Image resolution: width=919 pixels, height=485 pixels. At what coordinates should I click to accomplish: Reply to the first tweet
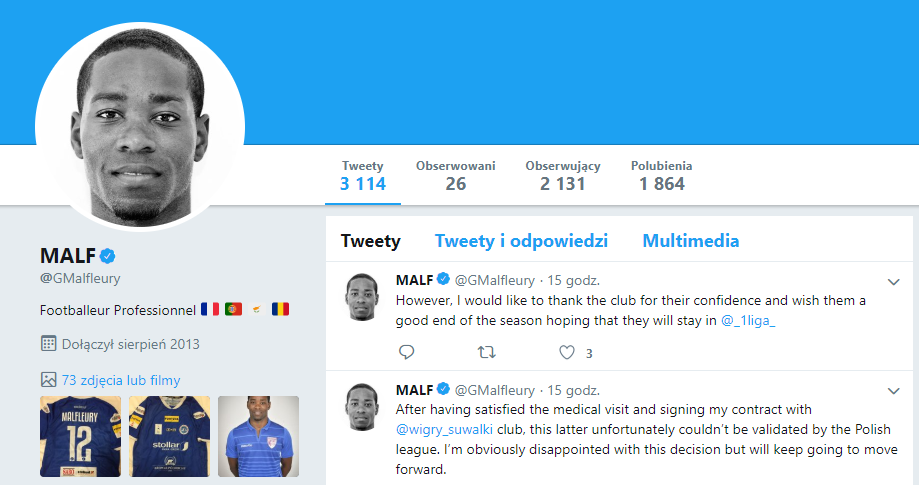pos(406,352)
